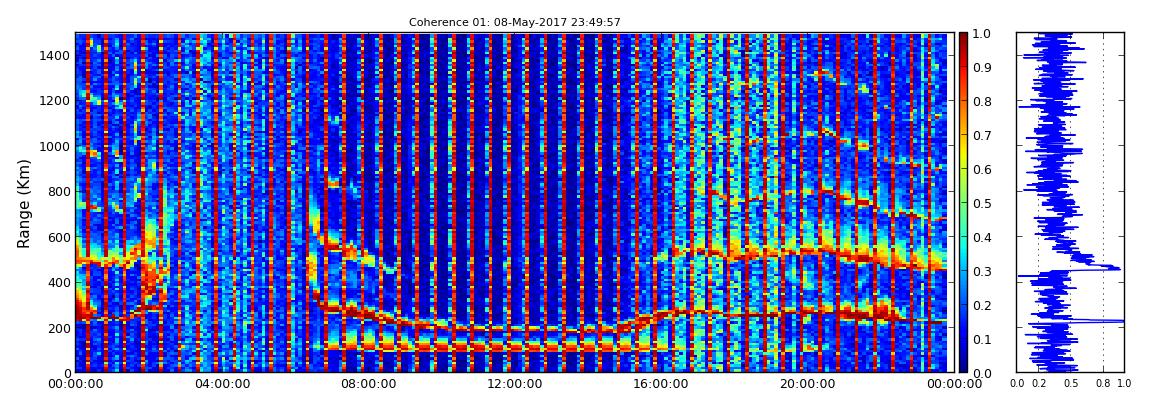Click the colorbar at the 0.0 dark blue end
Viewport: 1150px width, 407px height.
(x=963, y=368)
